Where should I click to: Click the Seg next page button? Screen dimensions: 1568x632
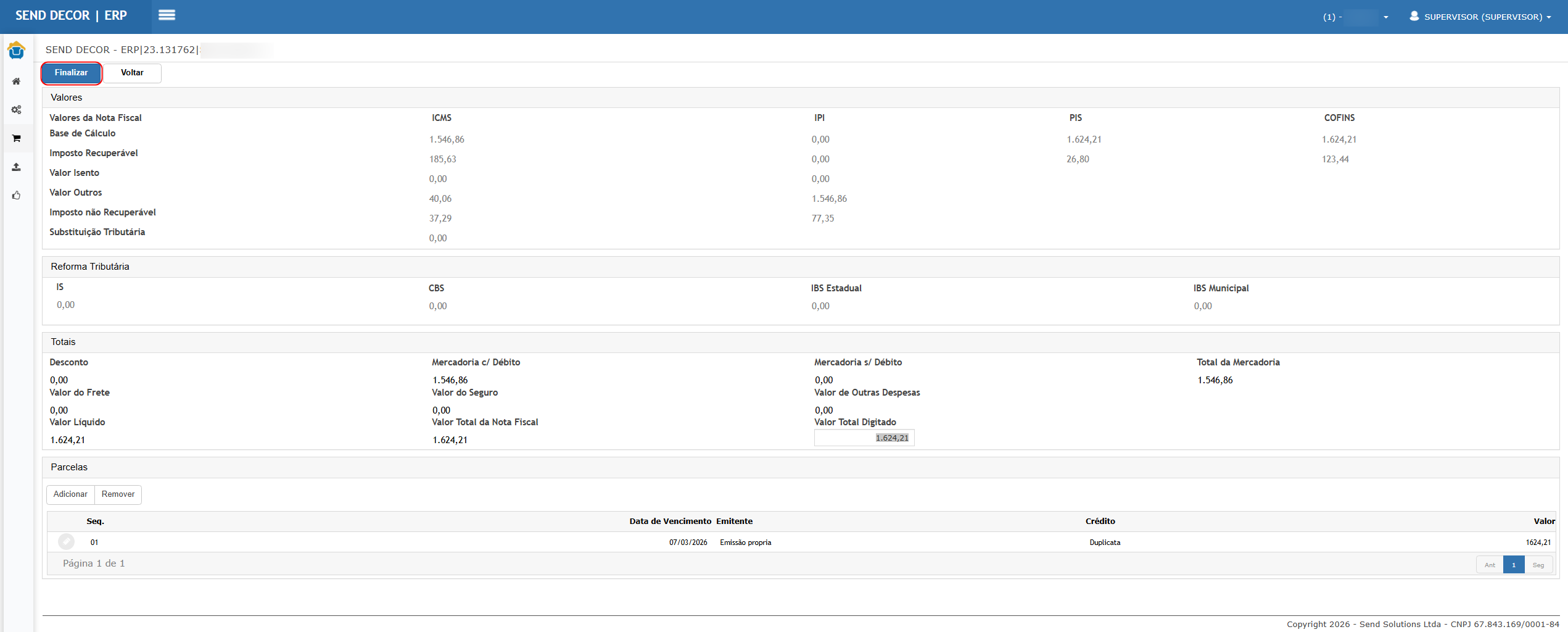(x=1538, y=565)
